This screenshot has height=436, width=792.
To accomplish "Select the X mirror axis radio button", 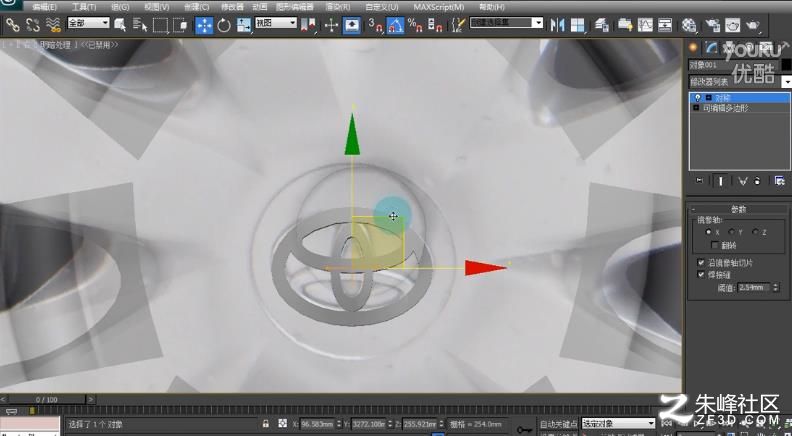I will (x=709, y=232).
